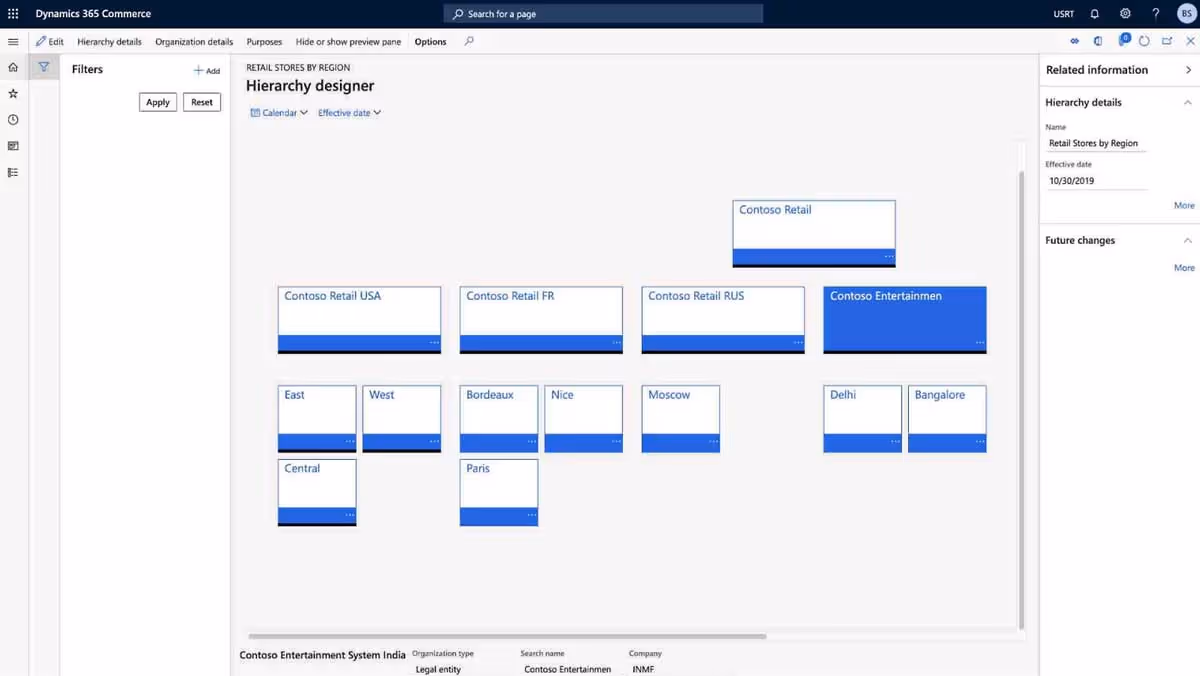The width and height of the screenshot is (1200, 676).
Task: Open the Microsoft app launcher grid
Action: (x=12, y=13)
